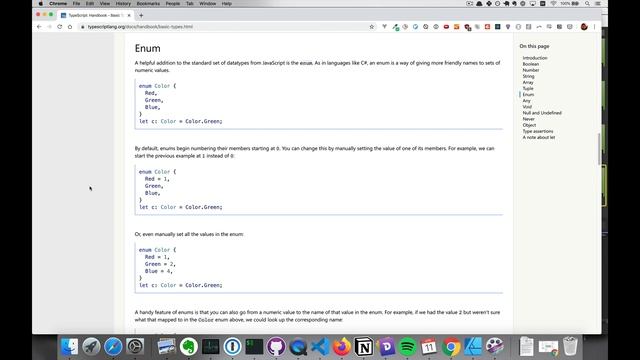Click the Enum link in the sidebar
The height and width of the screenshot is (360, 640).
528,95
